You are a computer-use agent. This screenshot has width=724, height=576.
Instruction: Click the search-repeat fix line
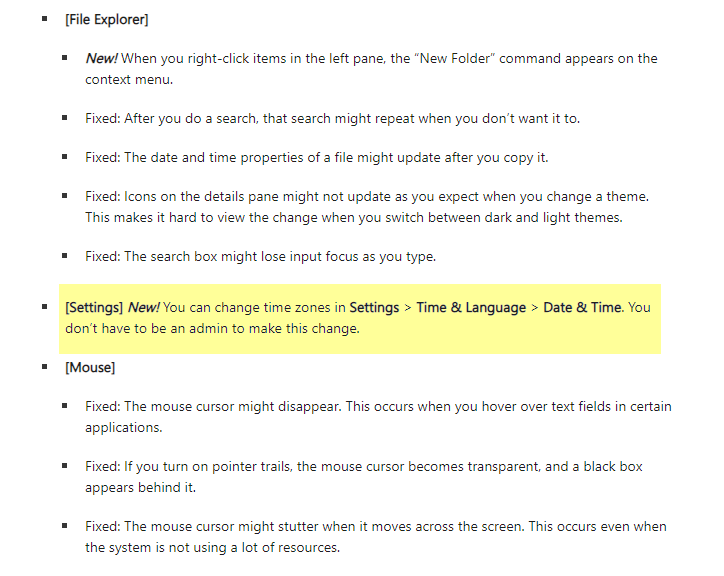332,119
